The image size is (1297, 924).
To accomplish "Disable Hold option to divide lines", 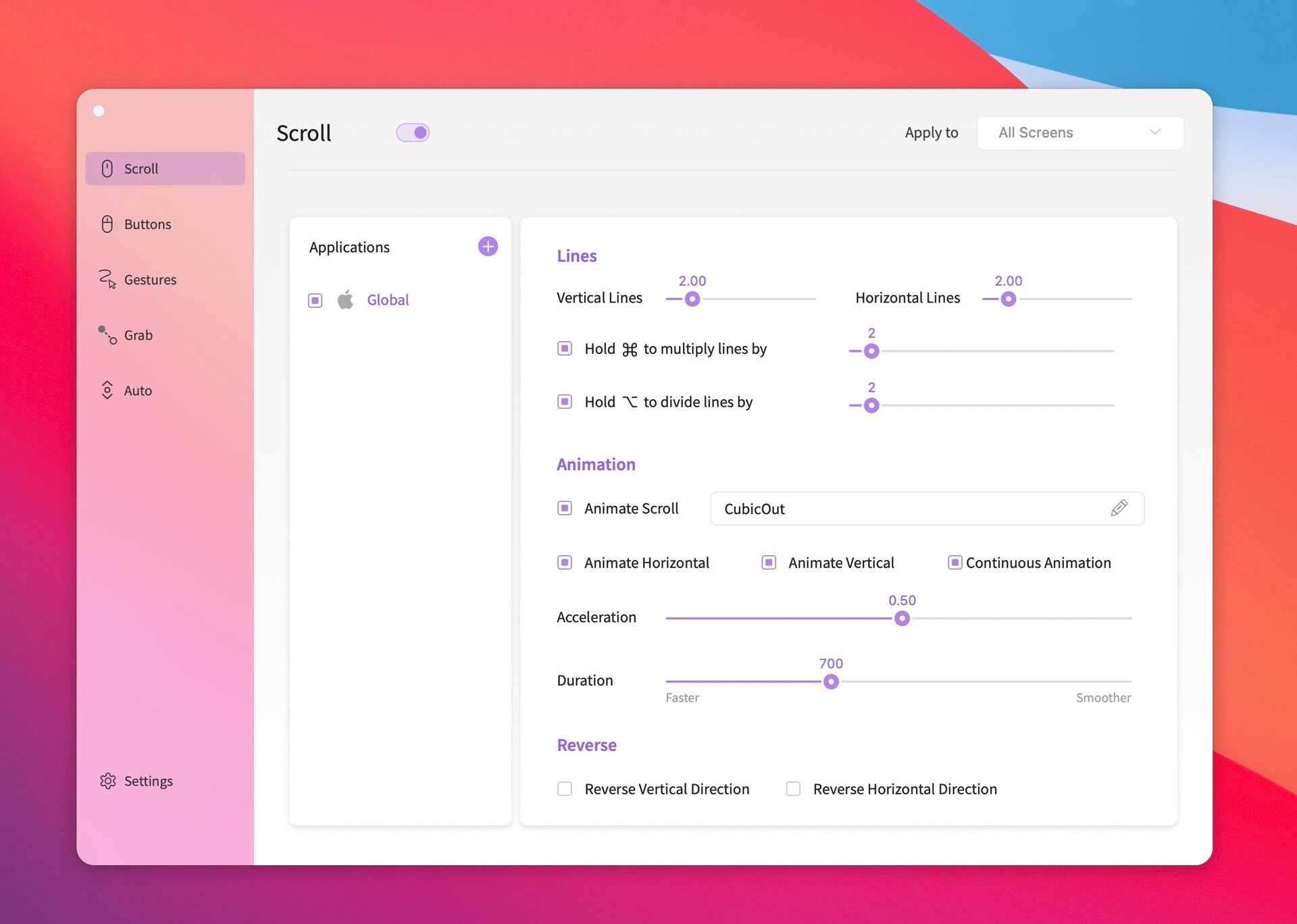I will coord(565,402).
